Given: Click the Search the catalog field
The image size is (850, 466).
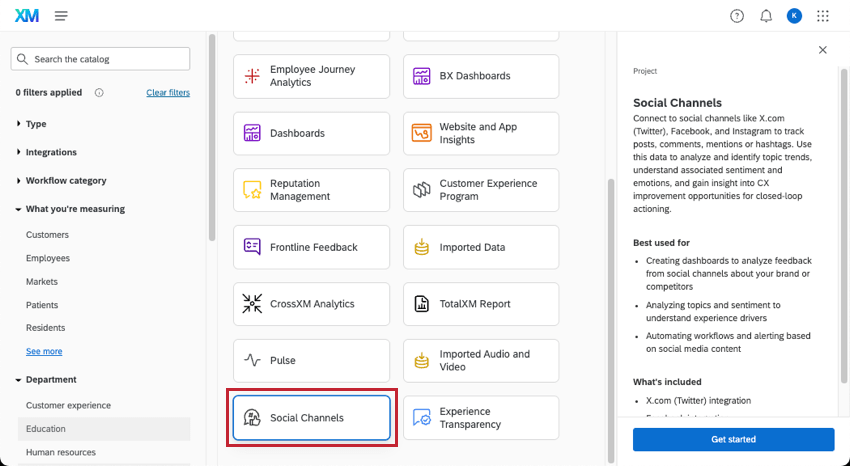Looking at the screenshot, I should pos(100,59).
